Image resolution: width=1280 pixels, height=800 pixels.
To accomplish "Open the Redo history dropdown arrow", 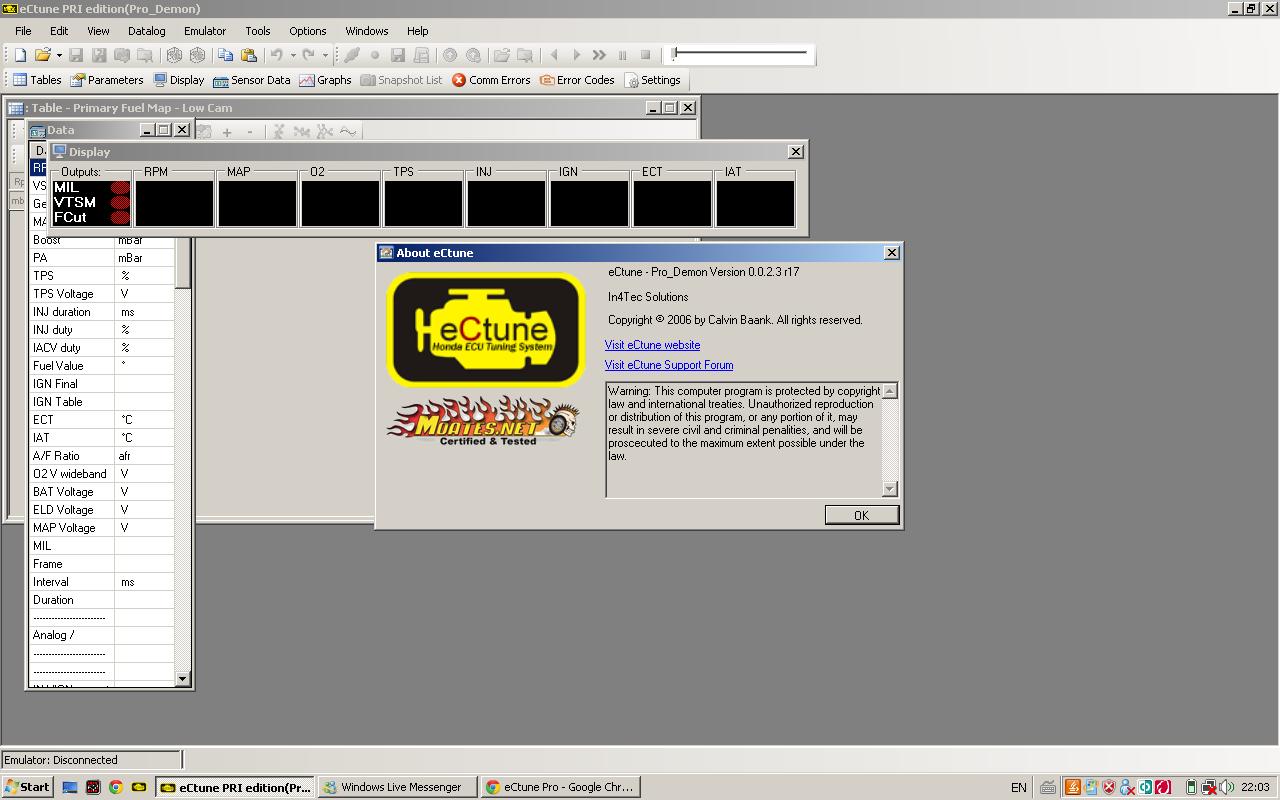I will coord(325,55).
